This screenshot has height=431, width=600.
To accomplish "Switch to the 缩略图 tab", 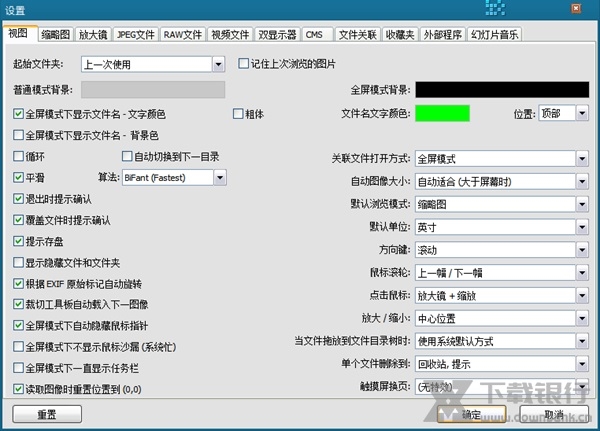I will [55, 35].
